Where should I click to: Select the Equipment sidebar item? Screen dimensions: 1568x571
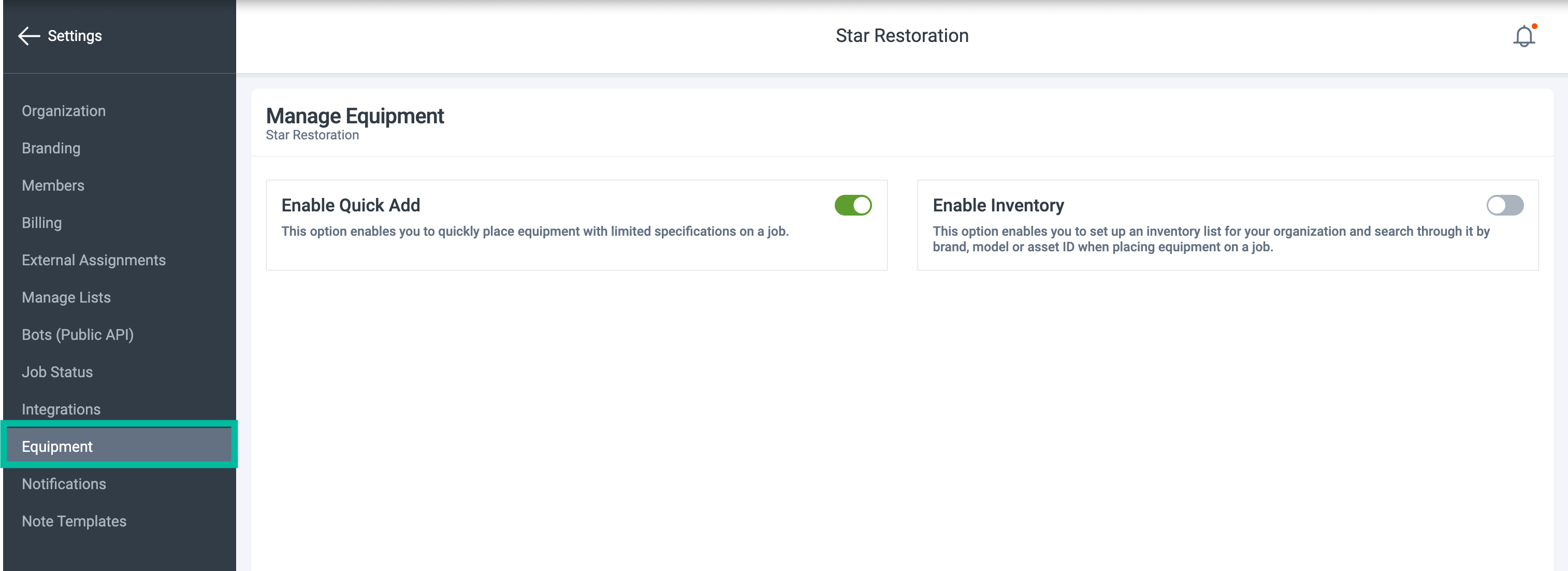click(119, 446)
